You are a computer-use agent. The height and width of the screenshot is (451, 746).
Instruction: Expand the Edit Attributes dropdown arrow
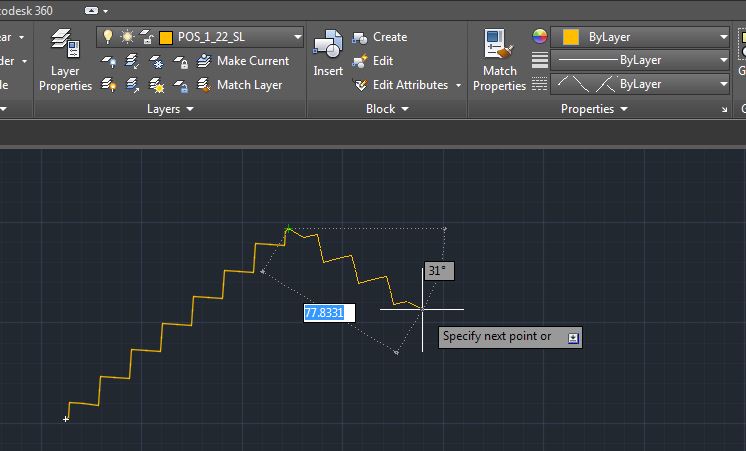point(458,85)
